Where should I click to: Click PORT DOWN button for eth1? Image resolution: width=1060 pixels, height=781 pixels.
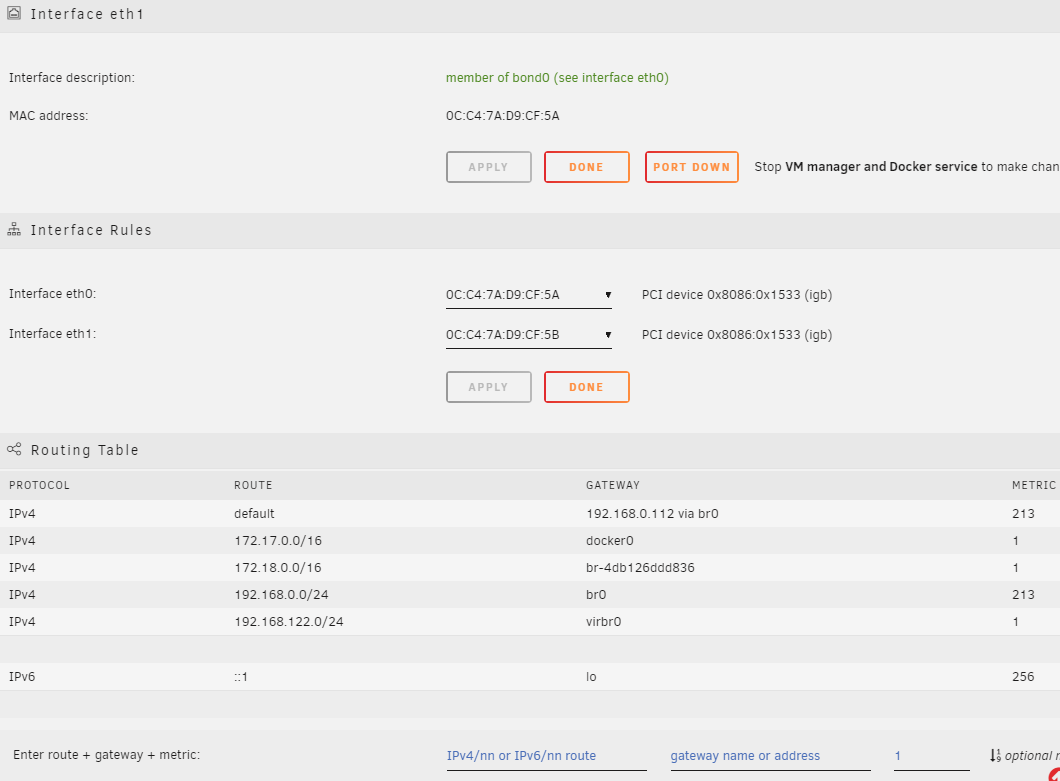pyautogui.click(x=692, y=167)
